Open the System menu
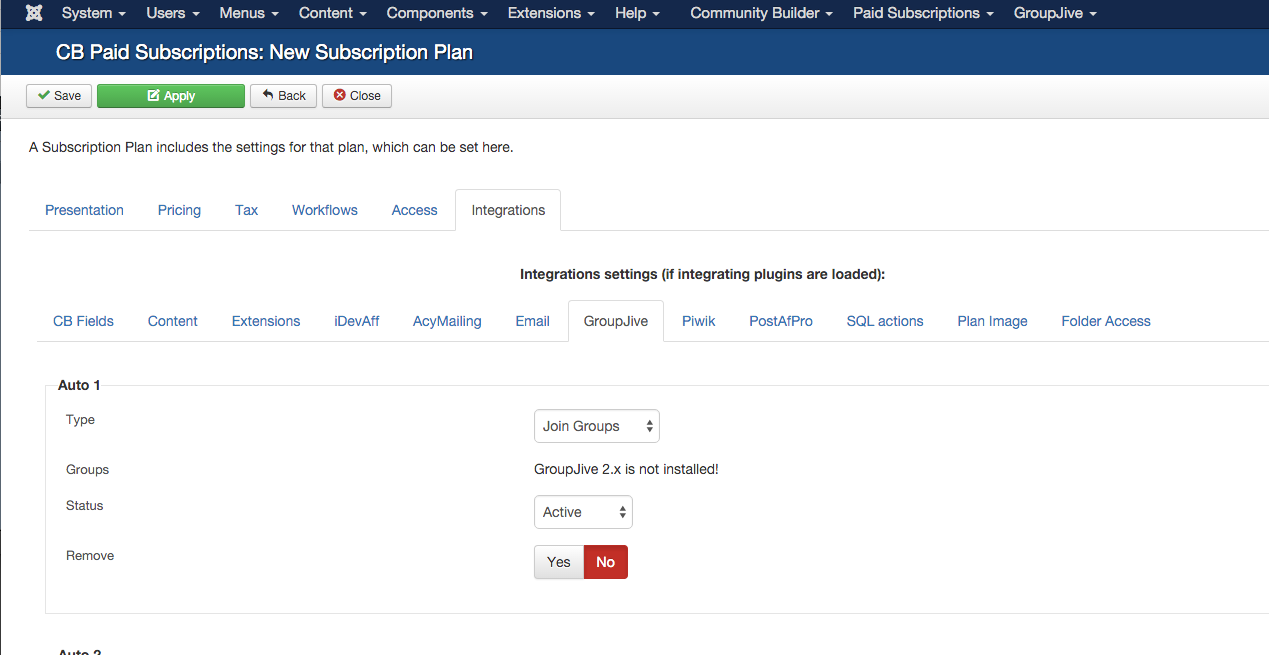This screenshot has width=1269, height=655. (94, 13)
